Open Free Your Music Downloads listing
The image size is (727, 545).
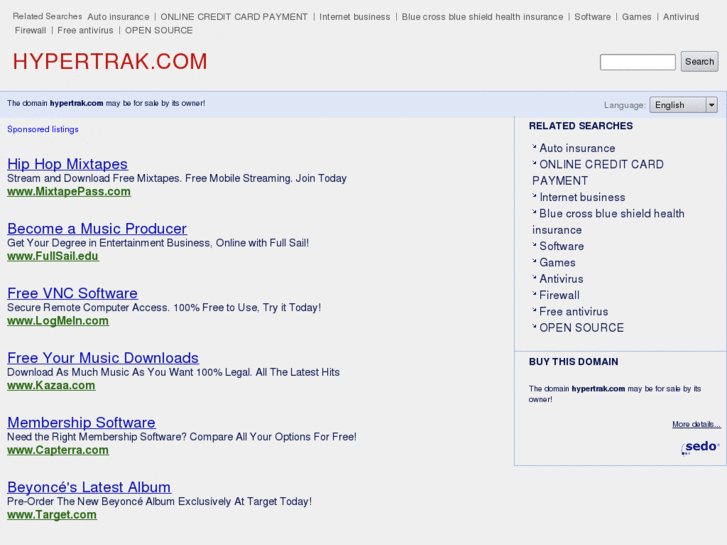tap(103, 358)
